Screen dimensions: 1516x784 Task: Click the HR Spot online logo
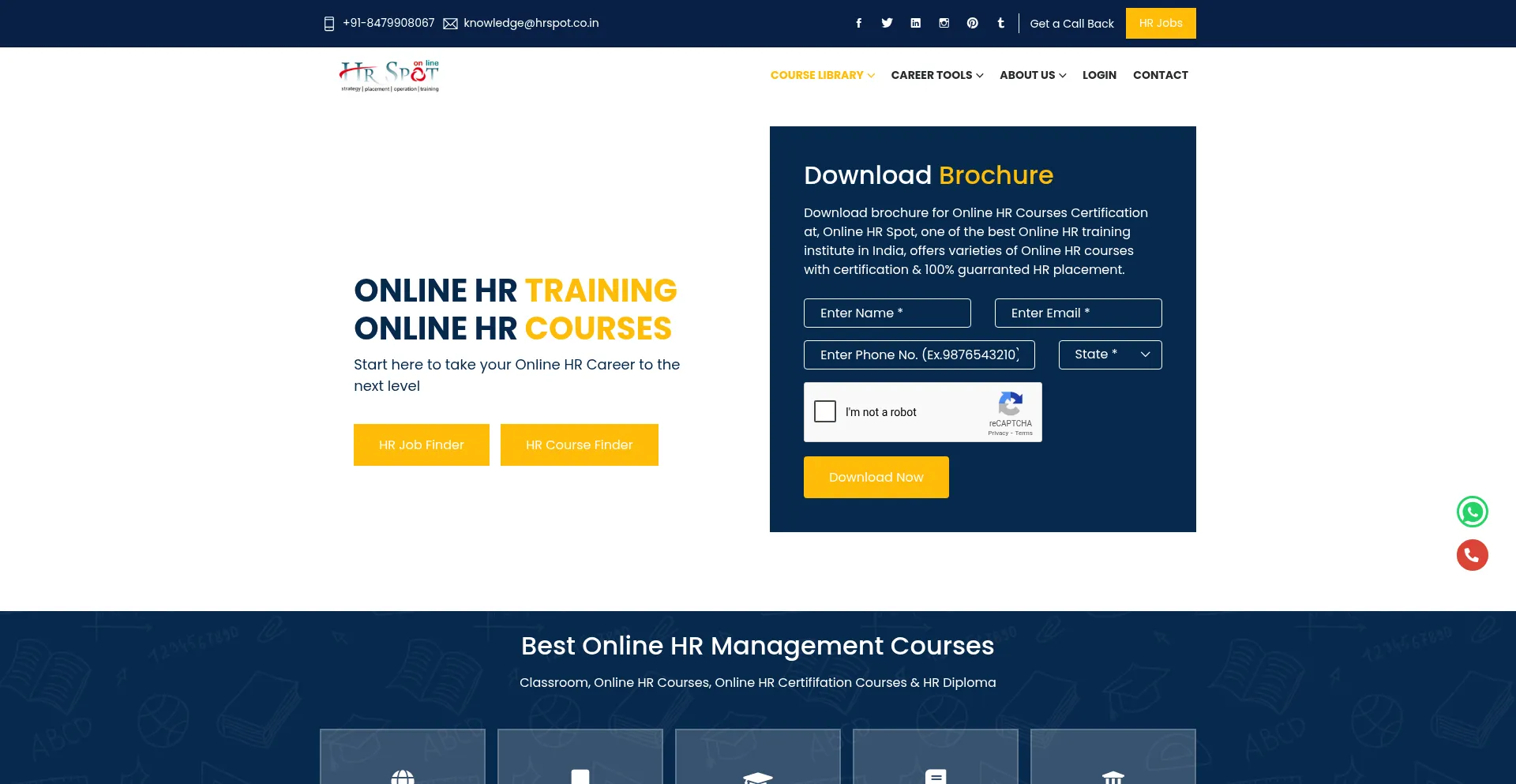(x=389, y=76)
